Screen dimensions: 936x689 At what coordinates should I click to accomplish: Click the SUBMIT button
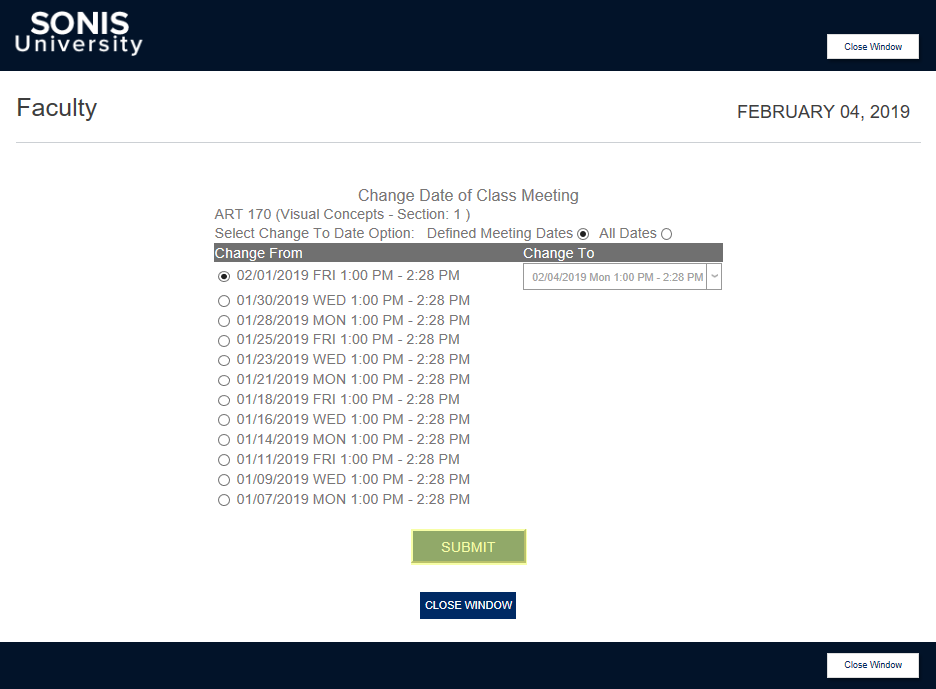coord(468,547)
